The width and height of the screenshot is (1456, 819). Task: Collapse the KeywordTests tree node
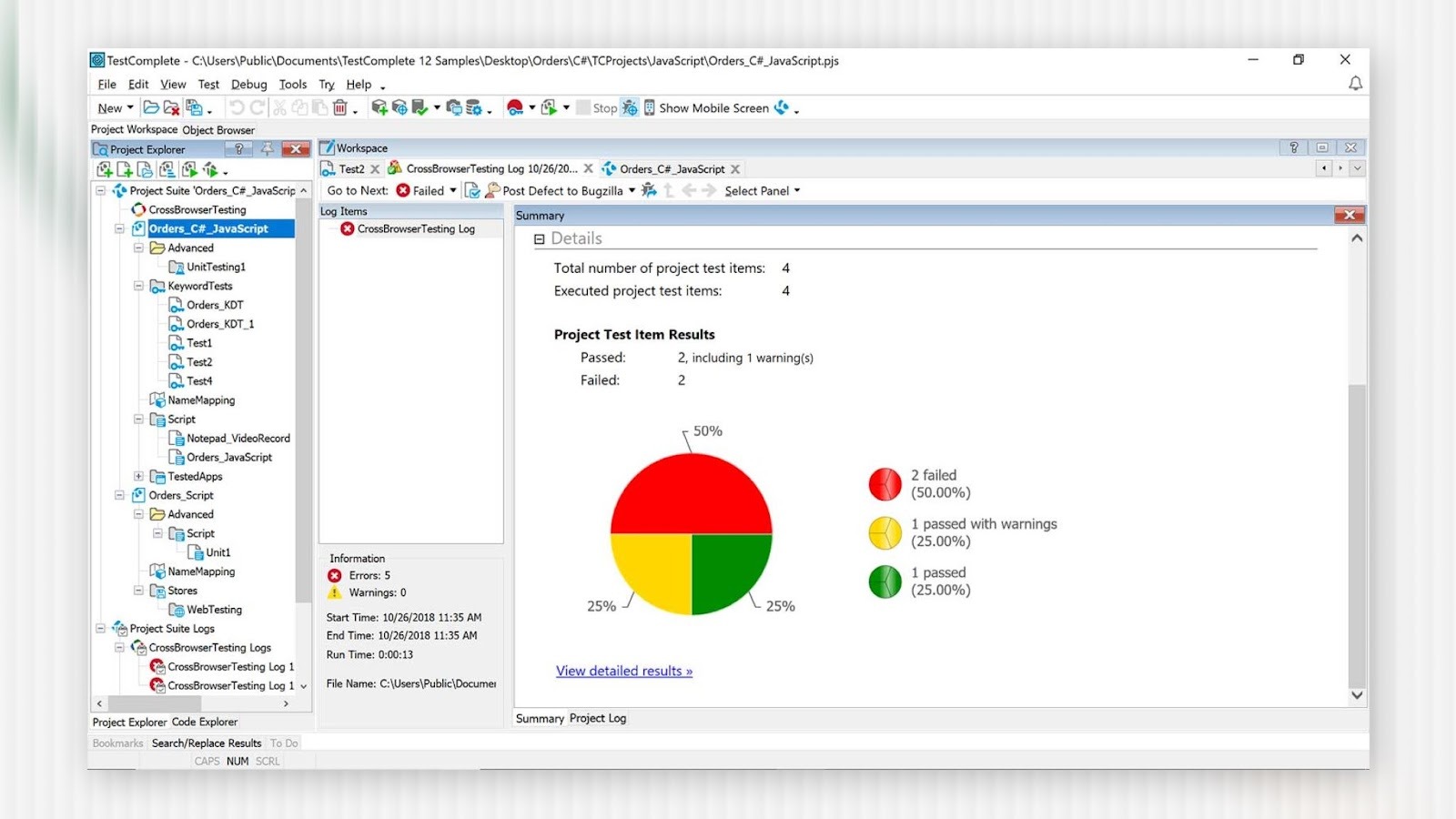pyautogui.click(x=138, y=286)
